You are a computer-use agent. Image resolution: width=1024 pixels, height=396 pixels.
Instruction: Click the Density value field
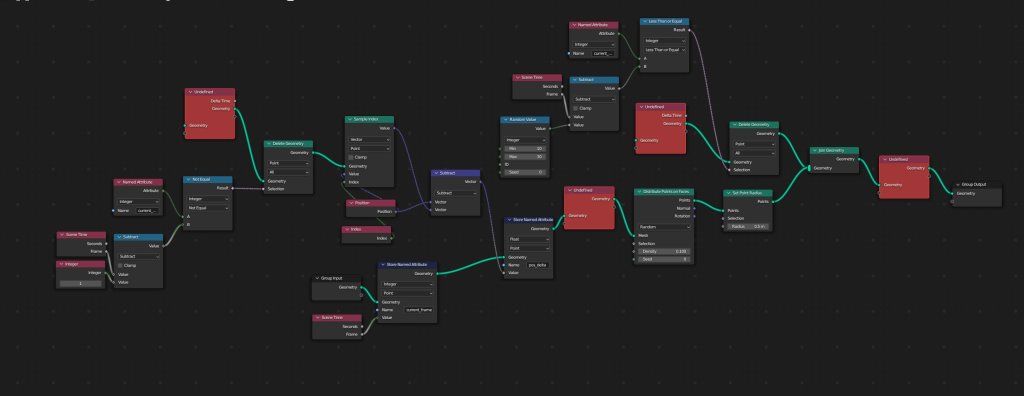coord(664,252)
